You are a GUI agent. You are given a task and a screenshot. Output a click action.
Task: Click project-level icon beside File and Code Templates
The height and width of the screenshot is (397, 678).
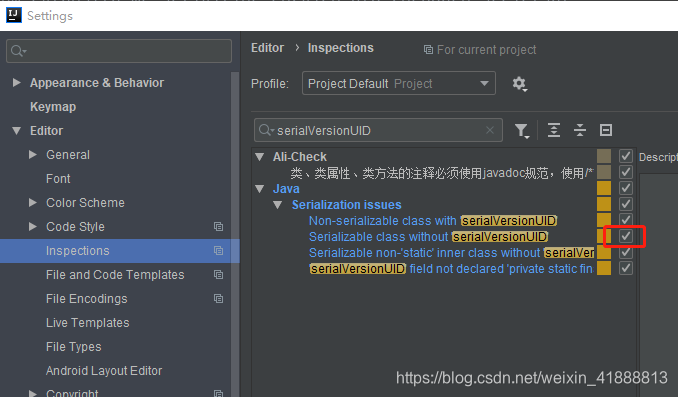click(x=218, y=275)
